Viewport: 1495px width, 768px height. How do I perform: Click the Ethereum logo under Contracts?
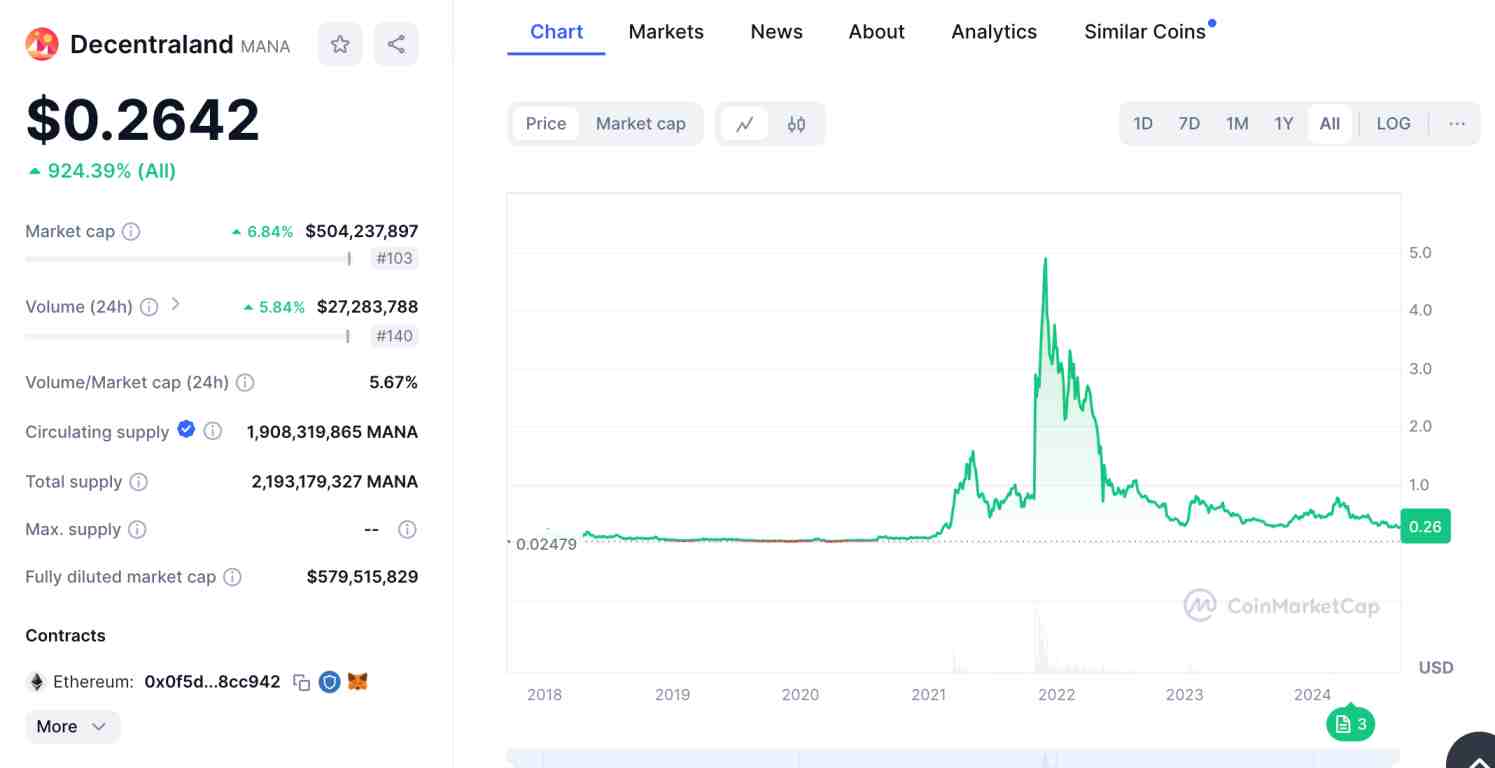coord(36,682)
